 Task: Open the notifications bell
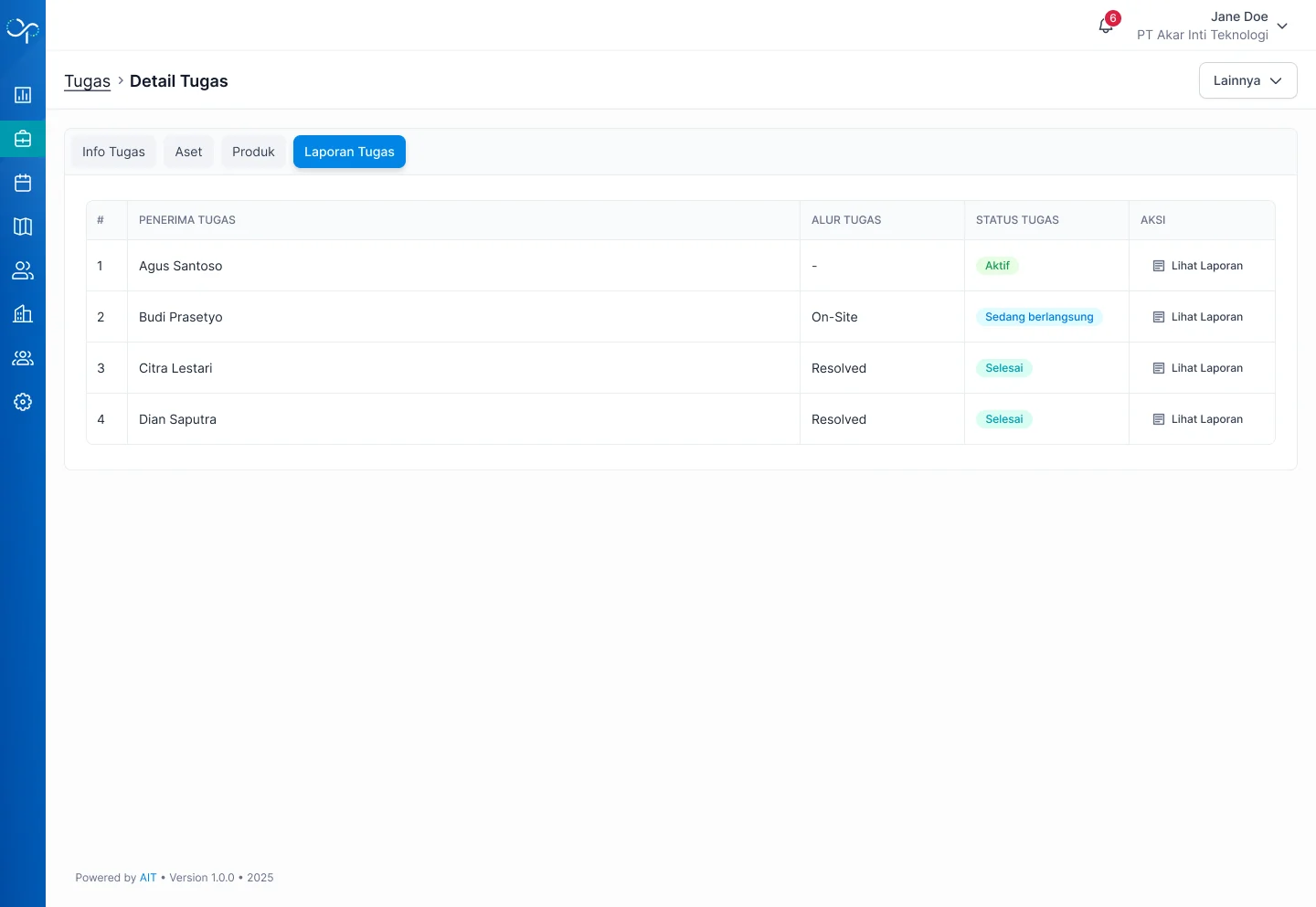[x=1106, y=26]
